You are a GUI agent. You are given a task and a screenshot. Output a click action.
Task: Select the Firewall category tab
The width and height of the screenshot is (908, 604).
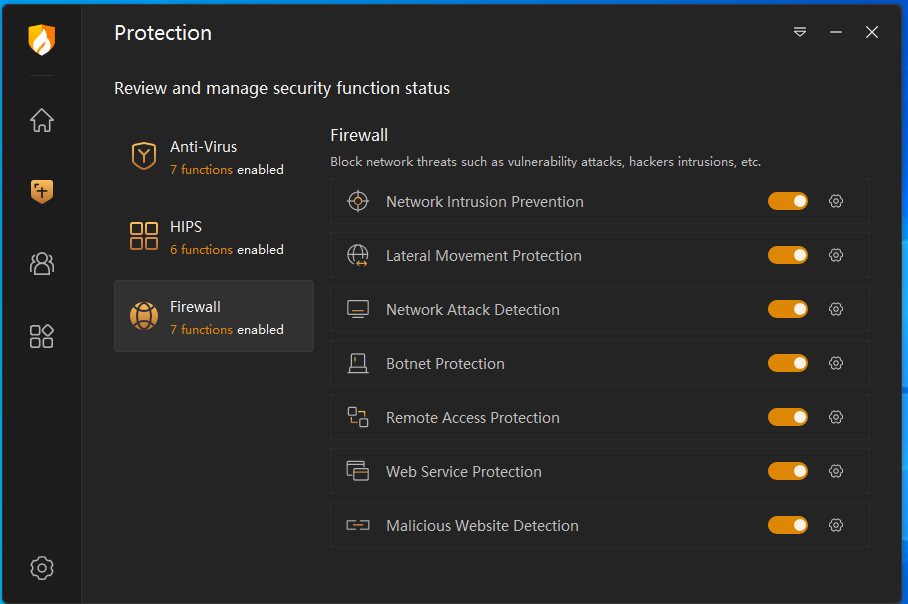pyautogui.click(x=214, y=316)
